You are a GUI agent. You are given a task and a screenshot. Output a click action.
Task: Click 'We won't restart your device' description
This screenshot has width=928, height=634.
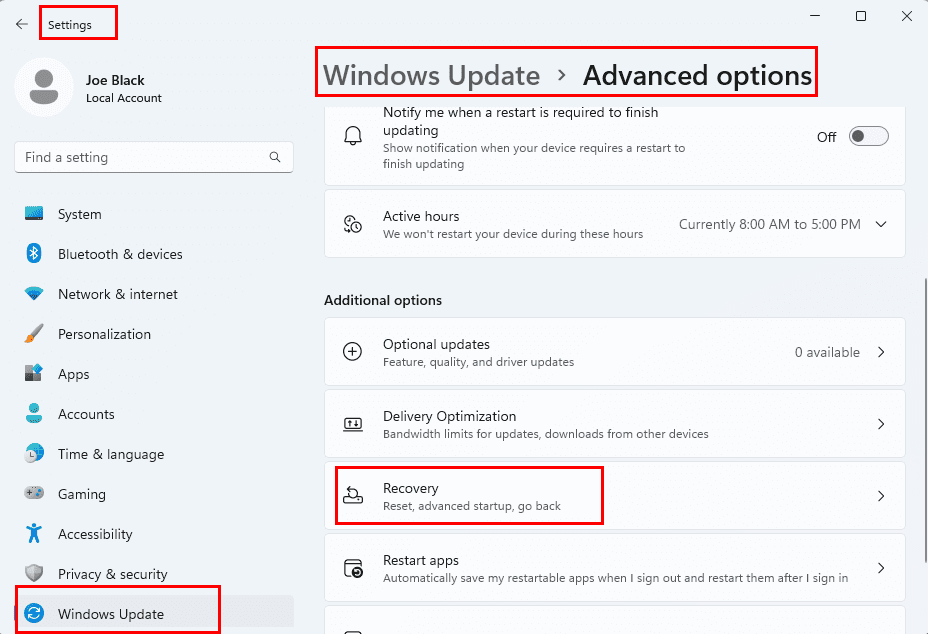(513, 234)
